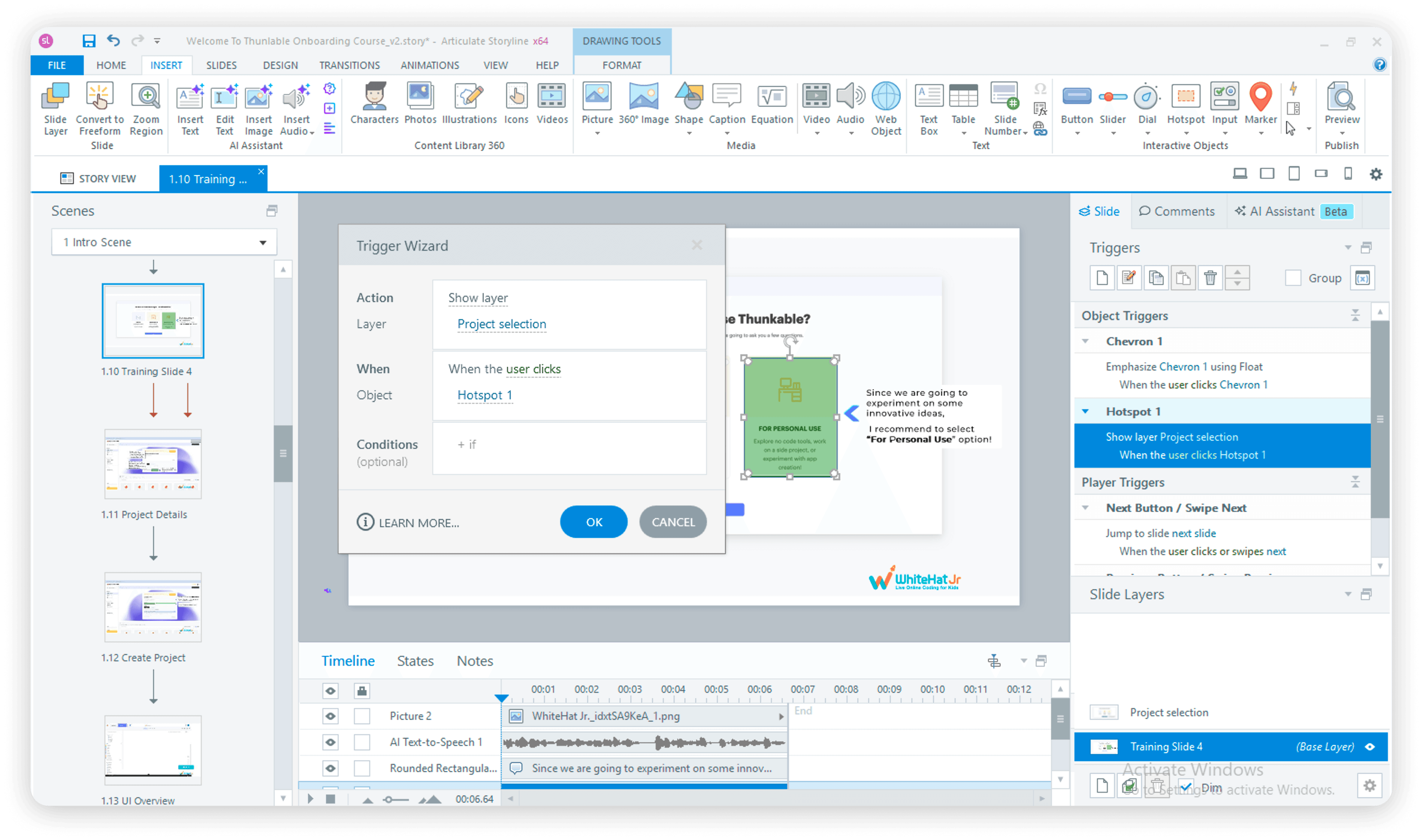
Task: Click the timeline zoom slider
Action: point(389,799)
